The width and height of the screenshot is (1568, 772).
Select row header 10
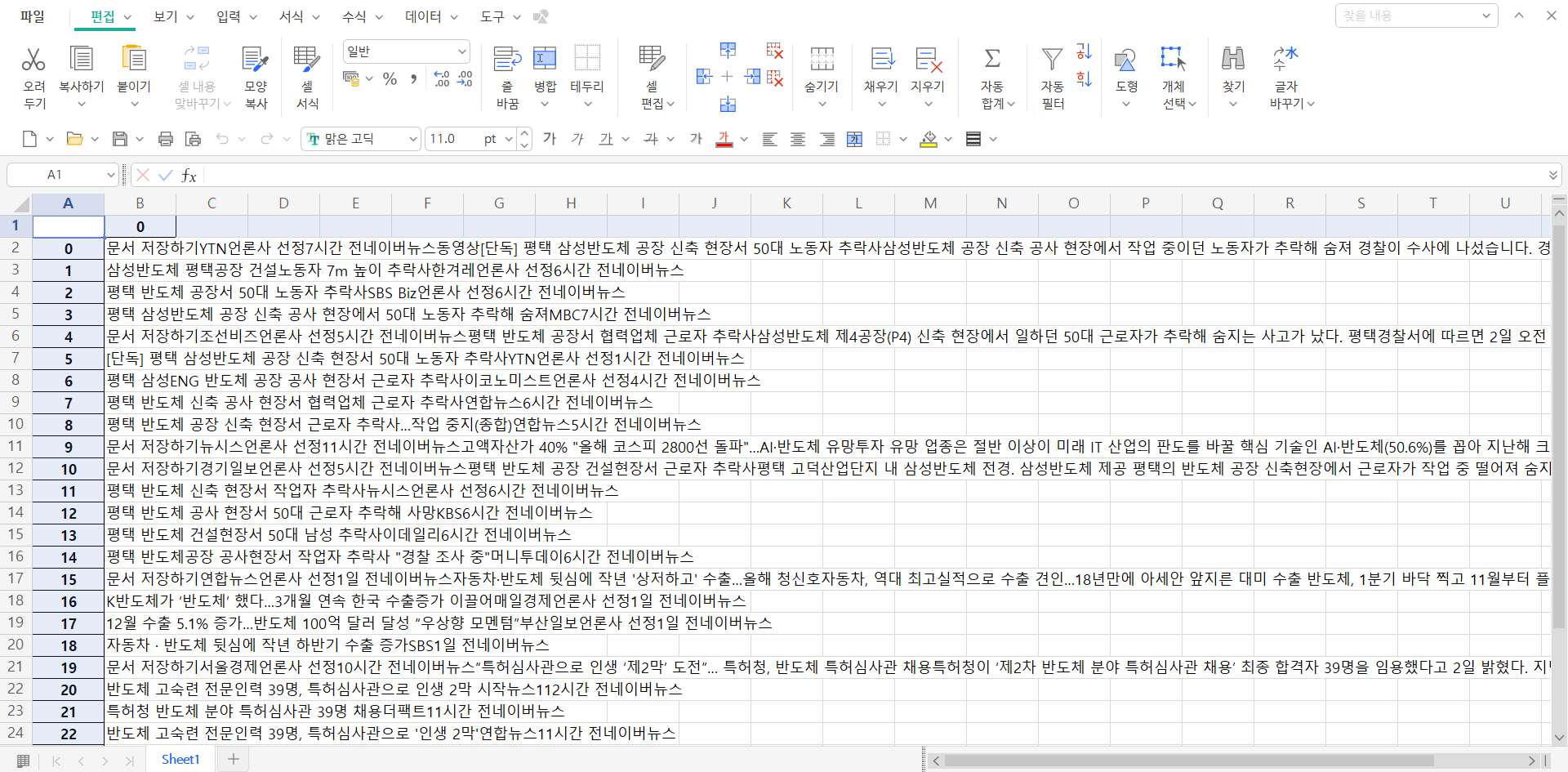point(16,424)
